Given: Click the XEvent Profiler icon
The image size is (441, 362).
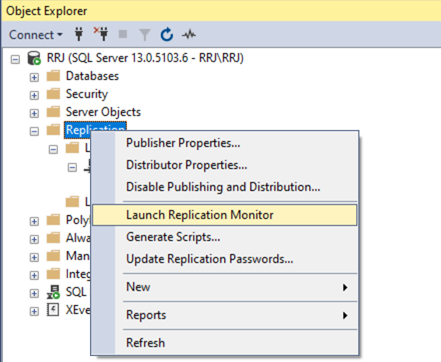Looking at the screenshot, I should tap(53, 310).
